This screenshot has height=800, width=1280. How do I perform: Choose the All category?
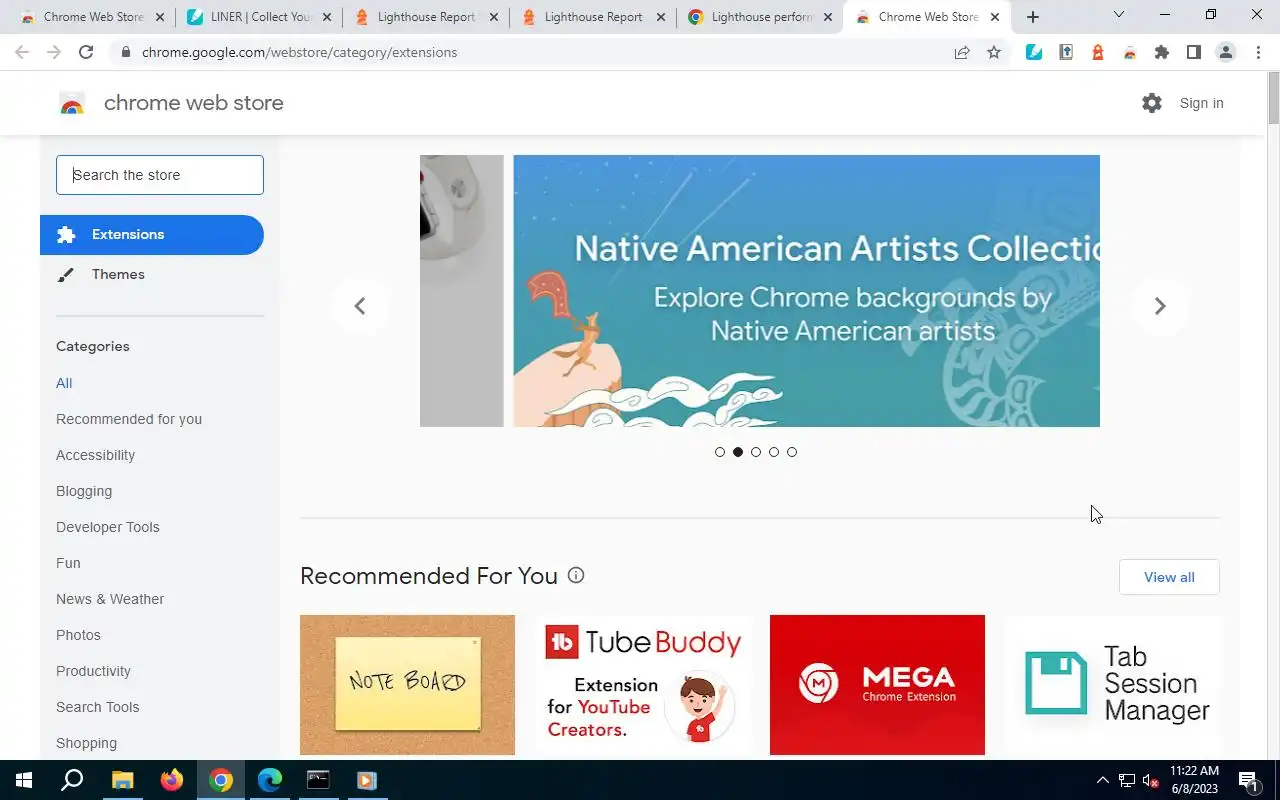[64, 383]
